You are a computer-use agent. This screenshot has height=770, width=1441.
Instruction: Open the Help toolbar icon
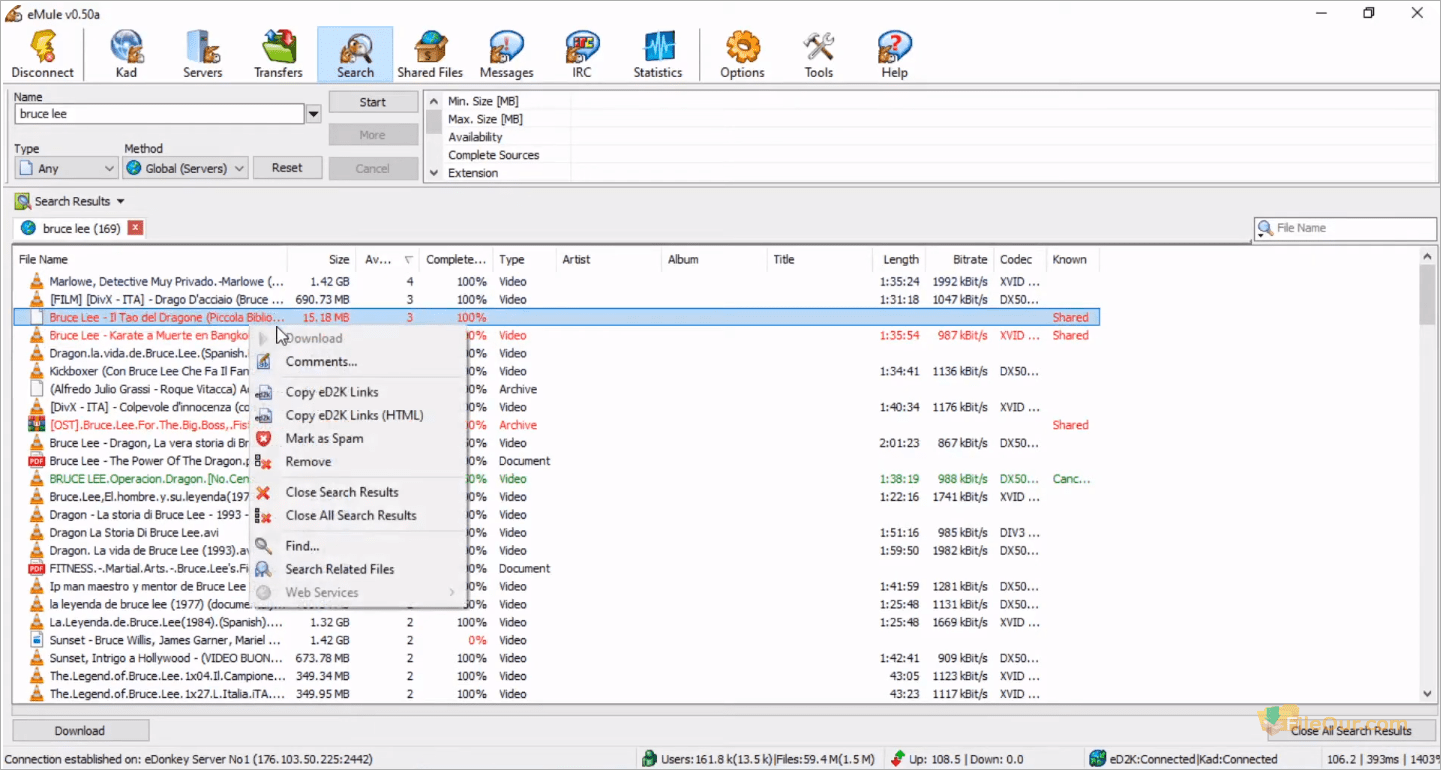pos(894,54)
